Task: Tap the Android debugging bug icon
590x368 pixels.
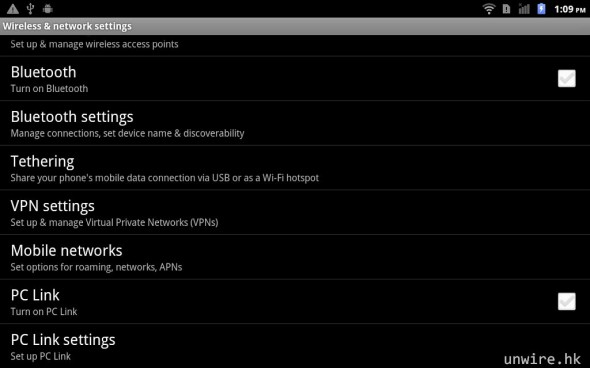Action: point(48,9)
